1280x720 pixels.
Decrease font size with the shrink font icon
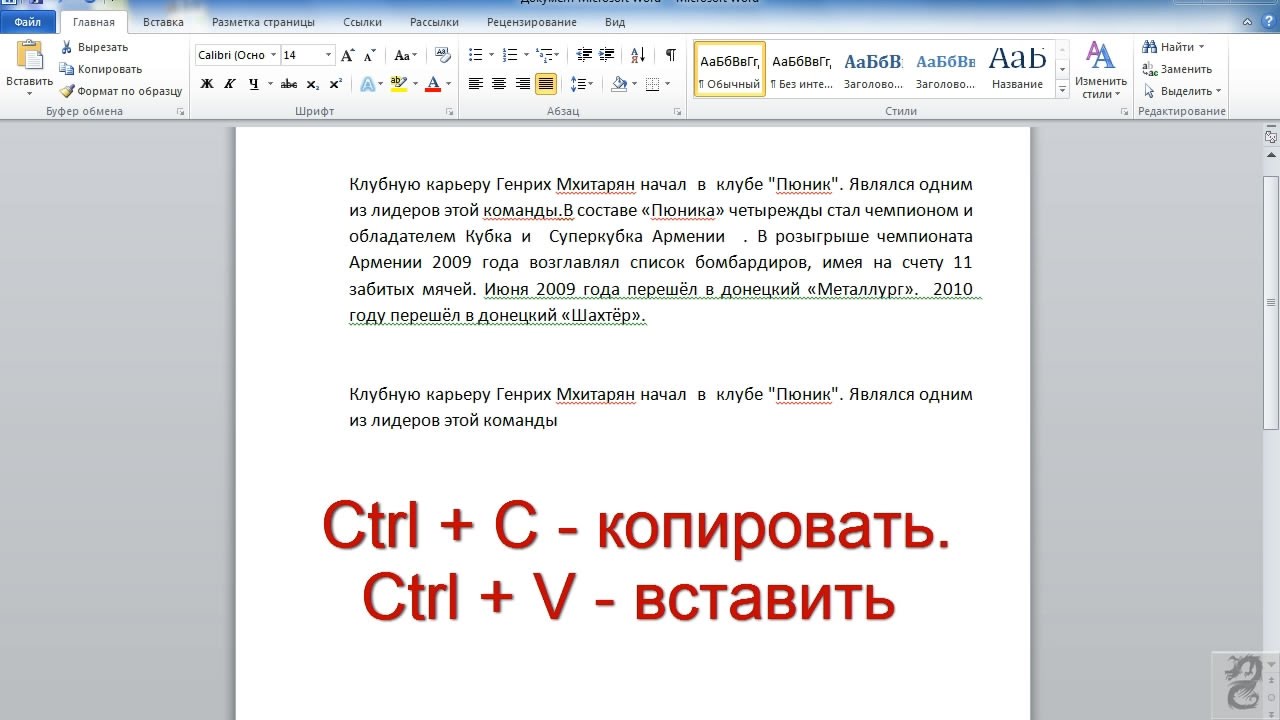(372, 55)
